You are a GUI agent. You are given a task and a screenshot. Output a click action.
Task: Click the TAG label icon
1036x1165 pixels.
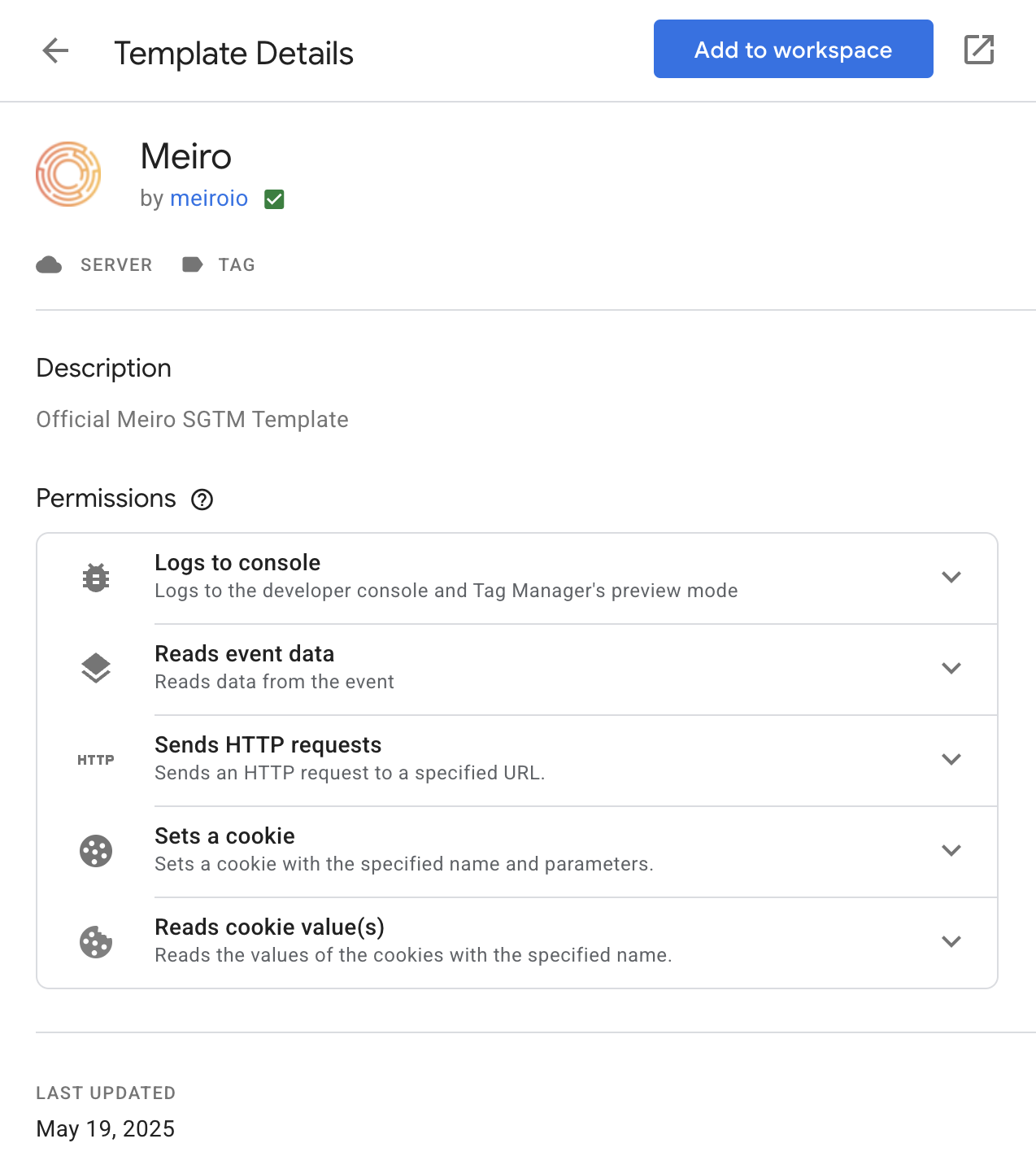(x=193, y=264)
